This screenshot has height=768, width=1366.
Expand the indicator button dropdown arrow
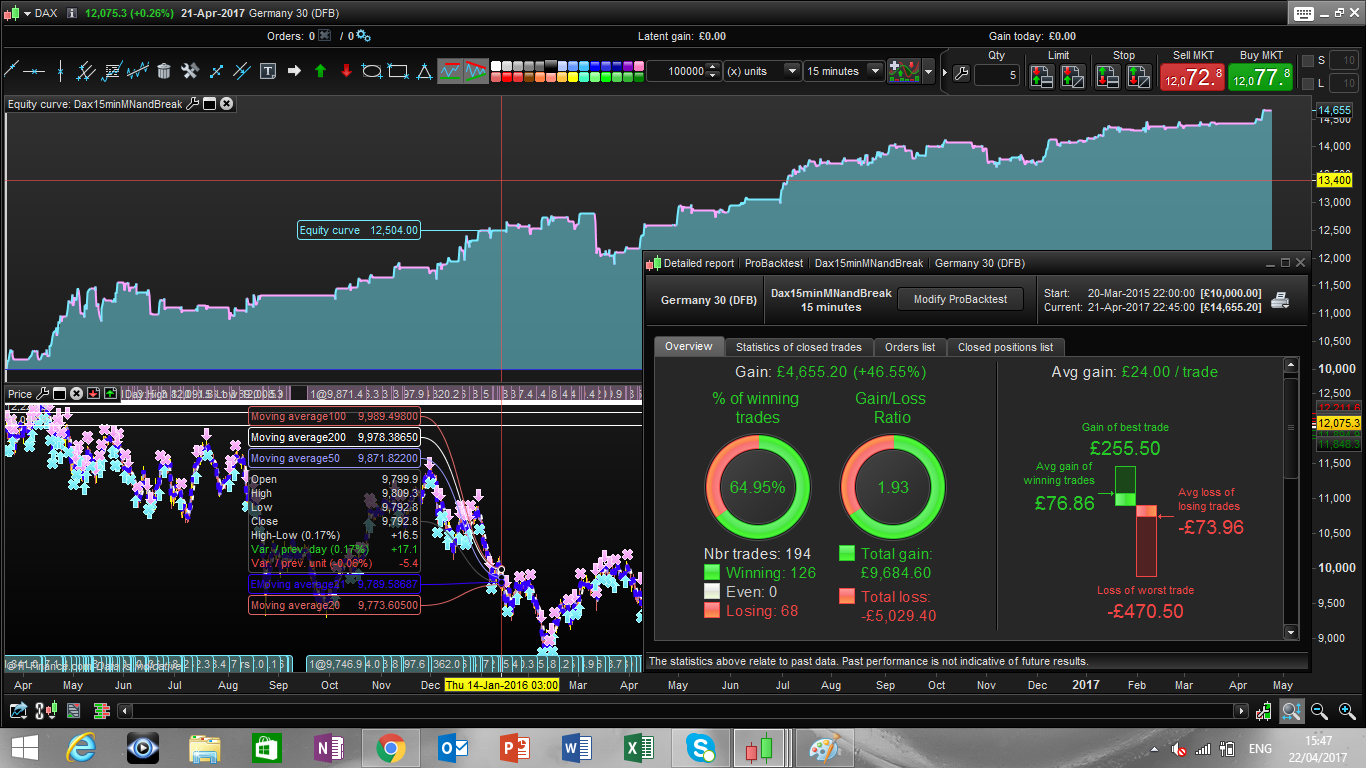point(929,71)
